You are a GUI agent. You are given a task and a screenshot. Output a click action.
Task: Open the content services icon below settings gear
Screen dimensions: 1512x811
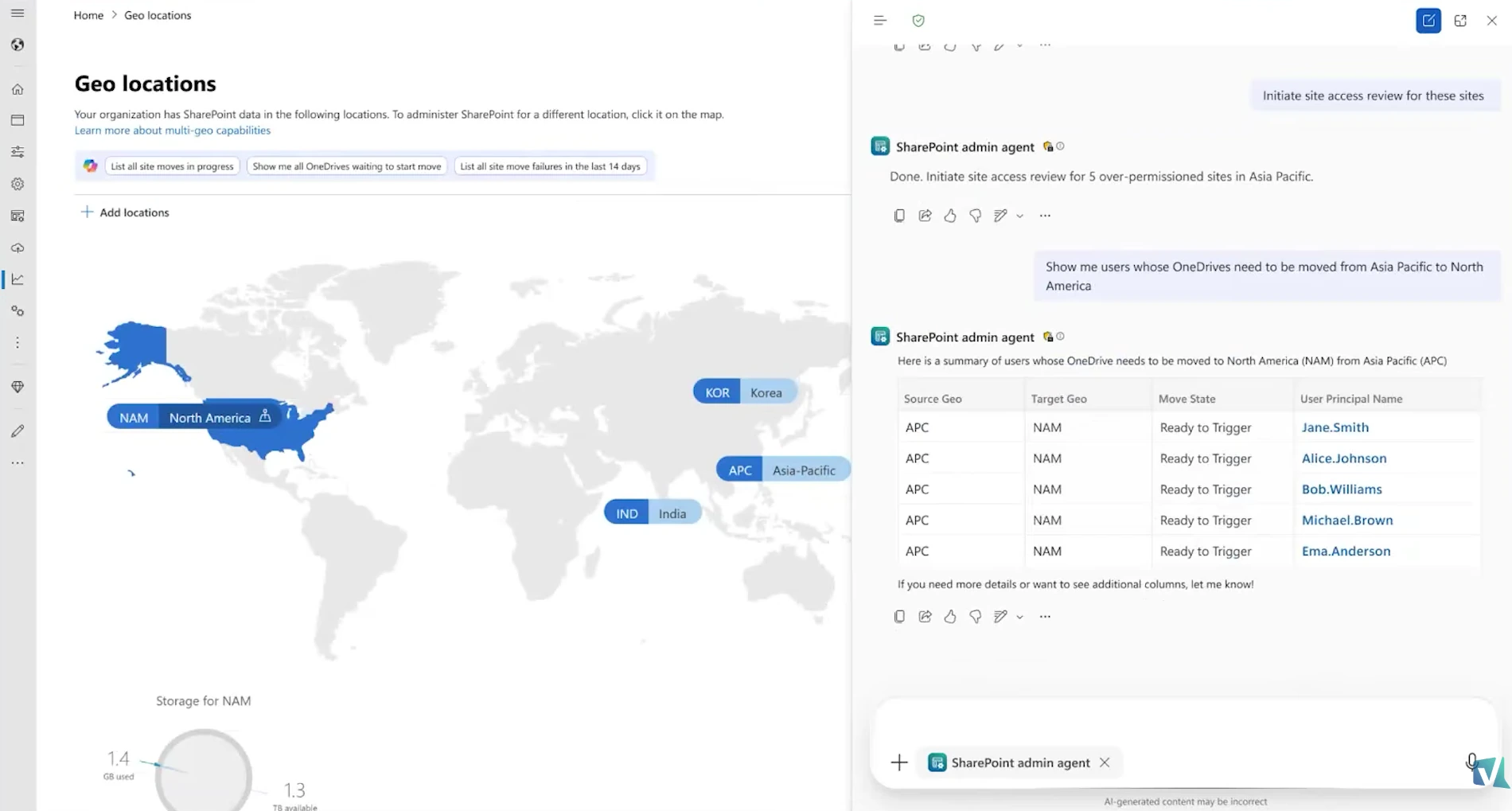[18, 216]
